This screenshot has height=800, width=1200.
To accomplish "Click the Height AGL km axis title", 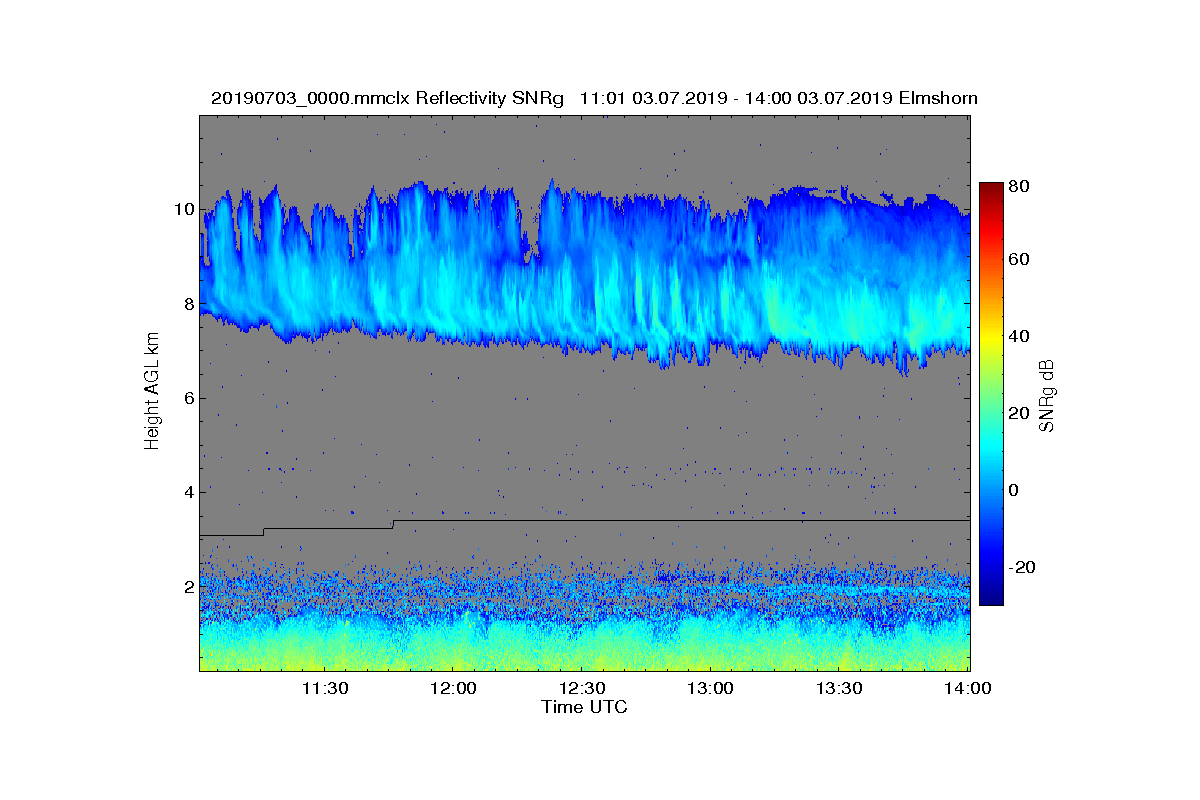I will coord(152,393).
